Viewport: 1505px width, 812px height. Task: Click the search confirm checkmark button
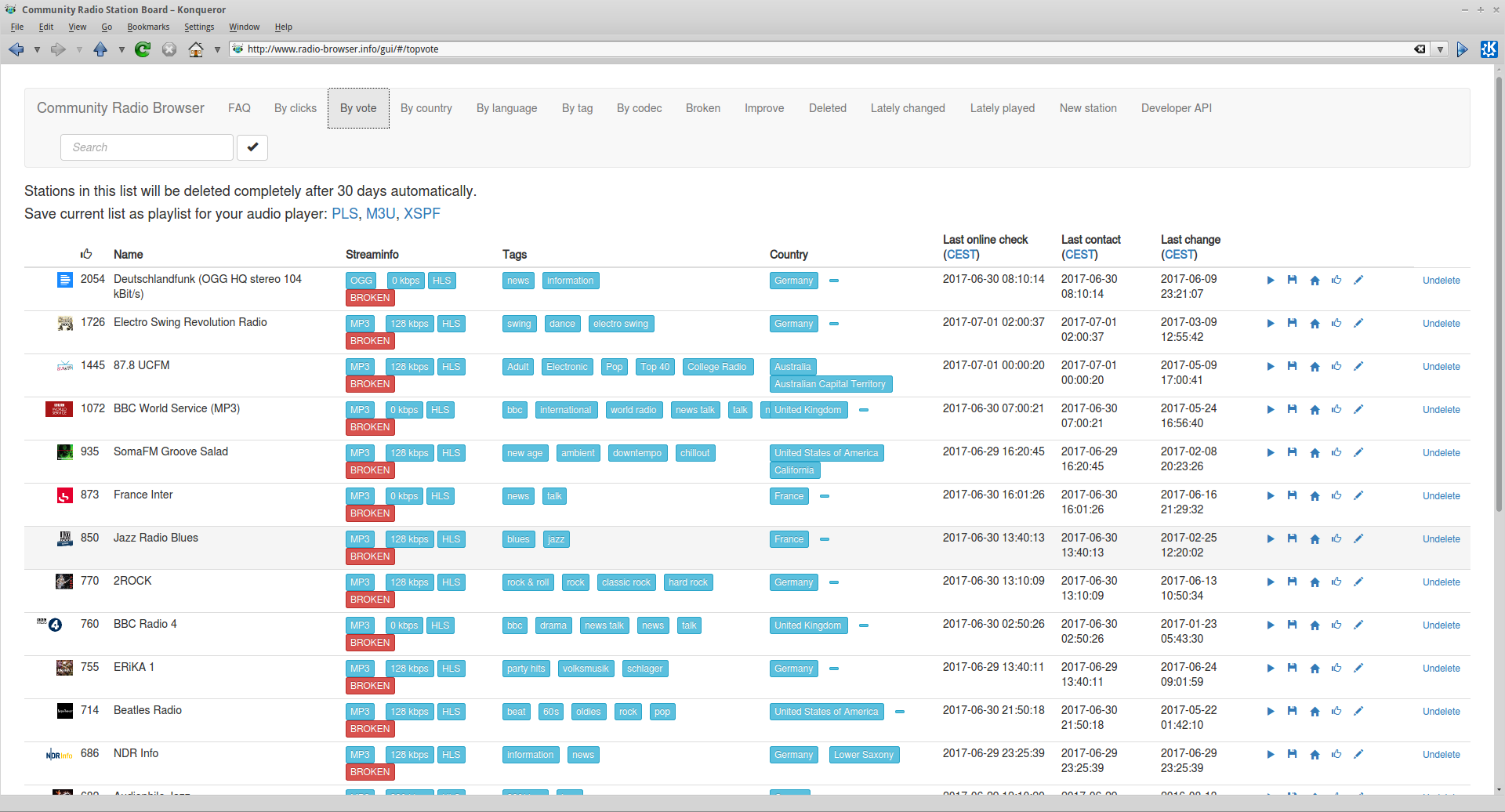pyautogui.click(x=252, y=147)
